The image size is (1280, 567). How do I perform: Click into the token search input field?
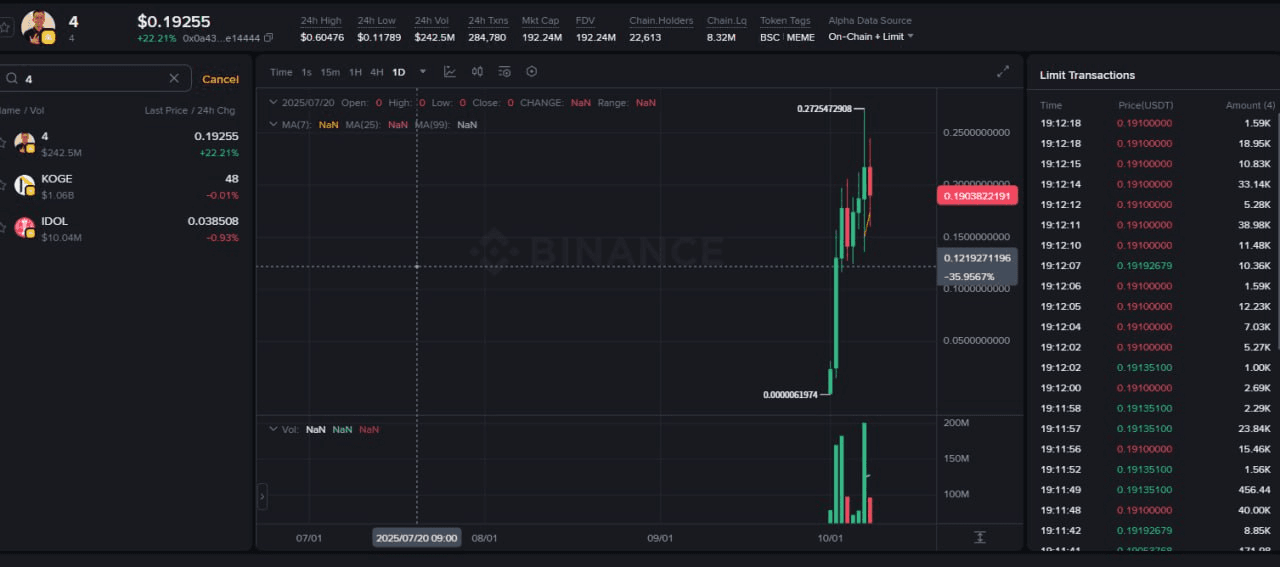click(x=90, y=79)
